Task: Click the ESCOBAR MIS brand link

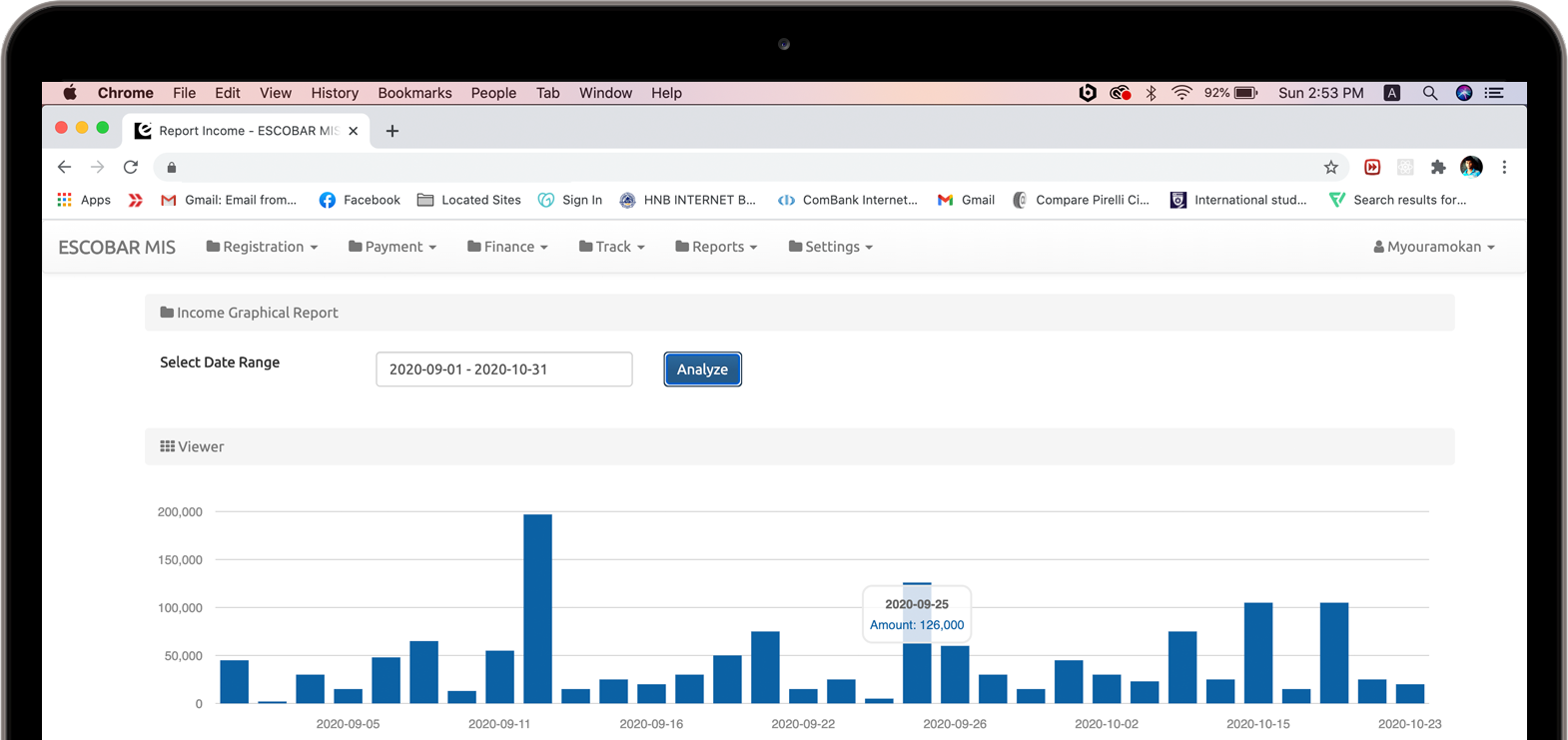Action: (x=117, y=247)
